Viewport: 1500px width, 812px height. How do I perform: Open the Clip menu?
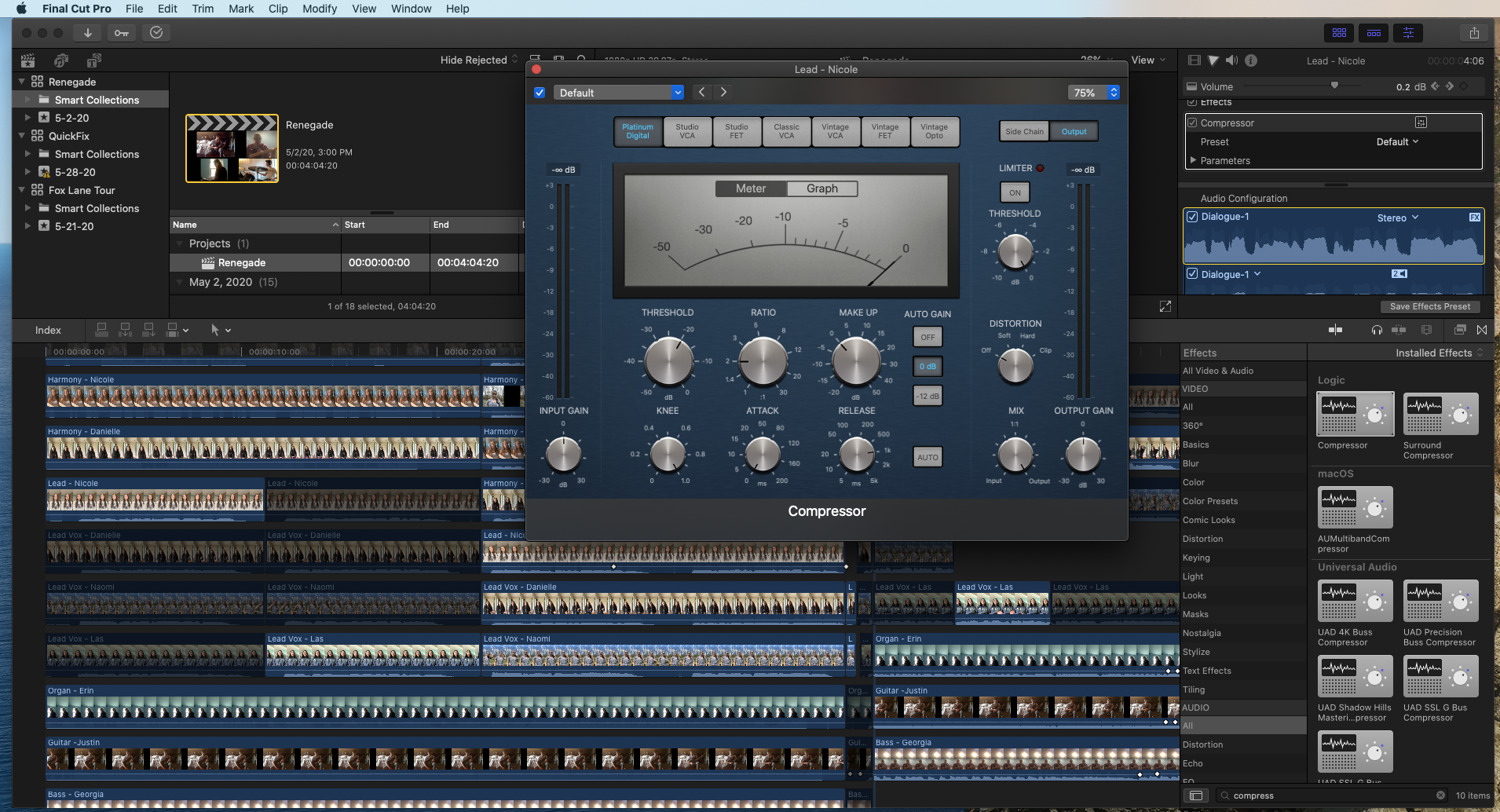coord(278,9)
